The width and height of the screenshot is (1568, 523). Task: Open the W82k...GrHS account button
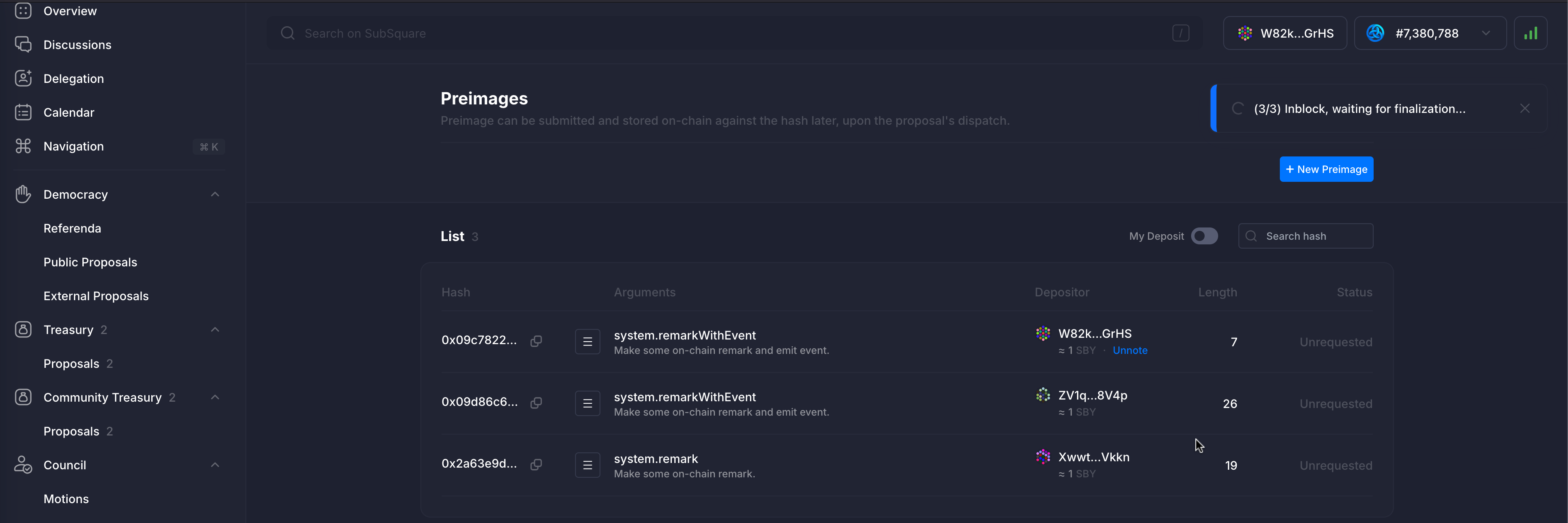point(1285,33)
